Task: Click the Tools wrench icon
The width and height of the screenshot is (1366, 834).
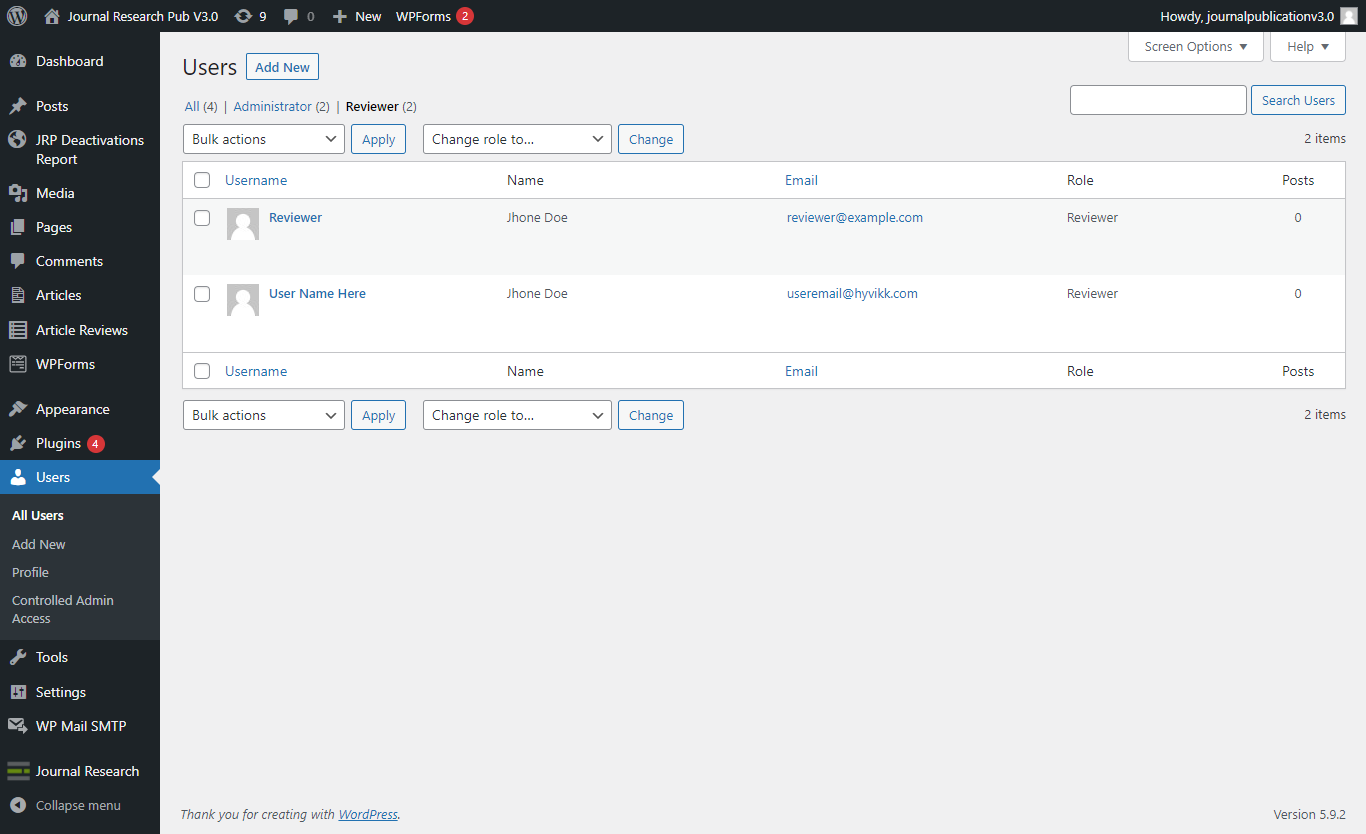Action: point(18,657)
